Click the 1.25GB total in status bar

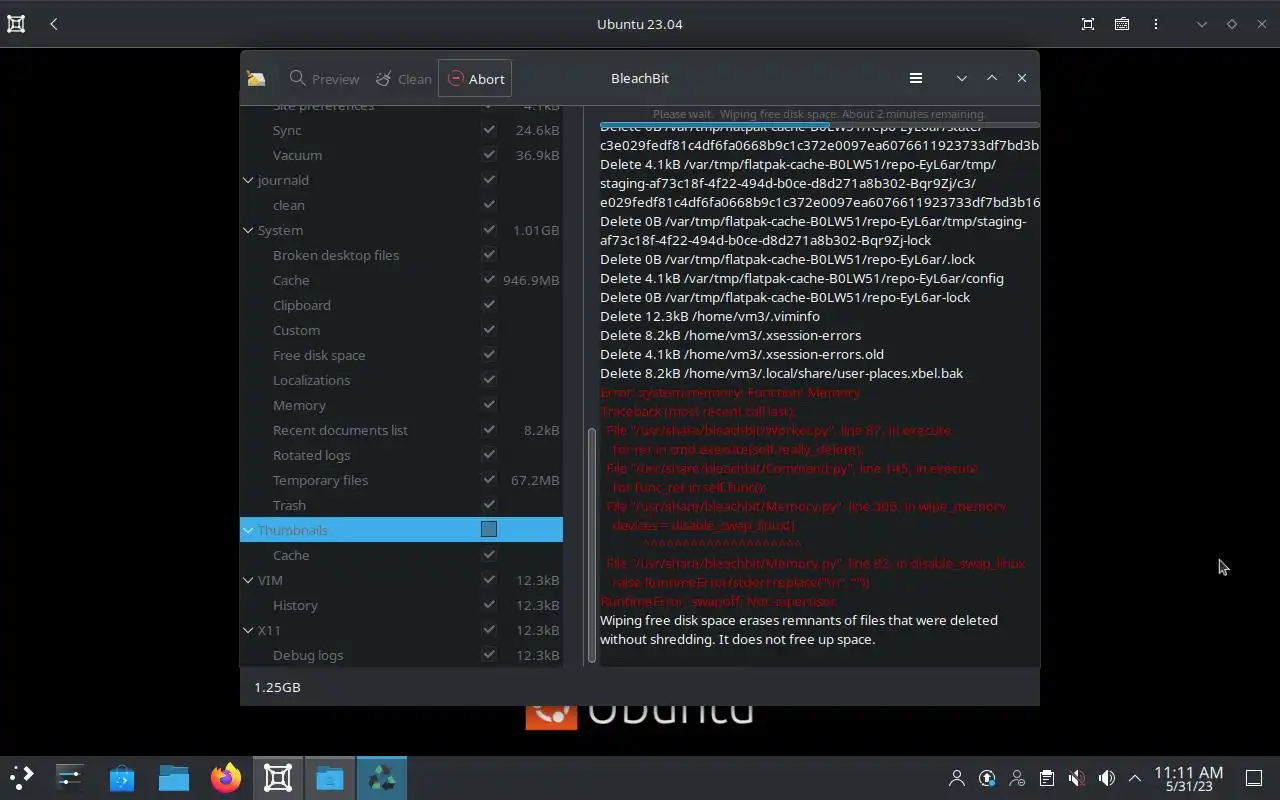(277, 687)
